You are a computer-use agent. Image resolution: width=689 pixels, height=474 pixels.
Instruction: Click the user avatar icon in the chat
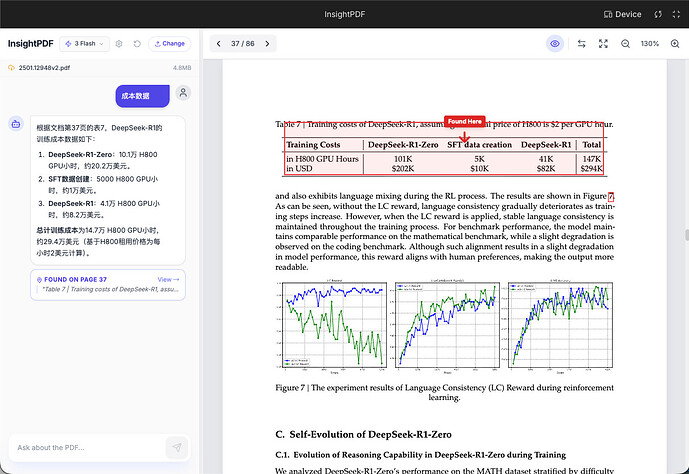click(183, 93)
